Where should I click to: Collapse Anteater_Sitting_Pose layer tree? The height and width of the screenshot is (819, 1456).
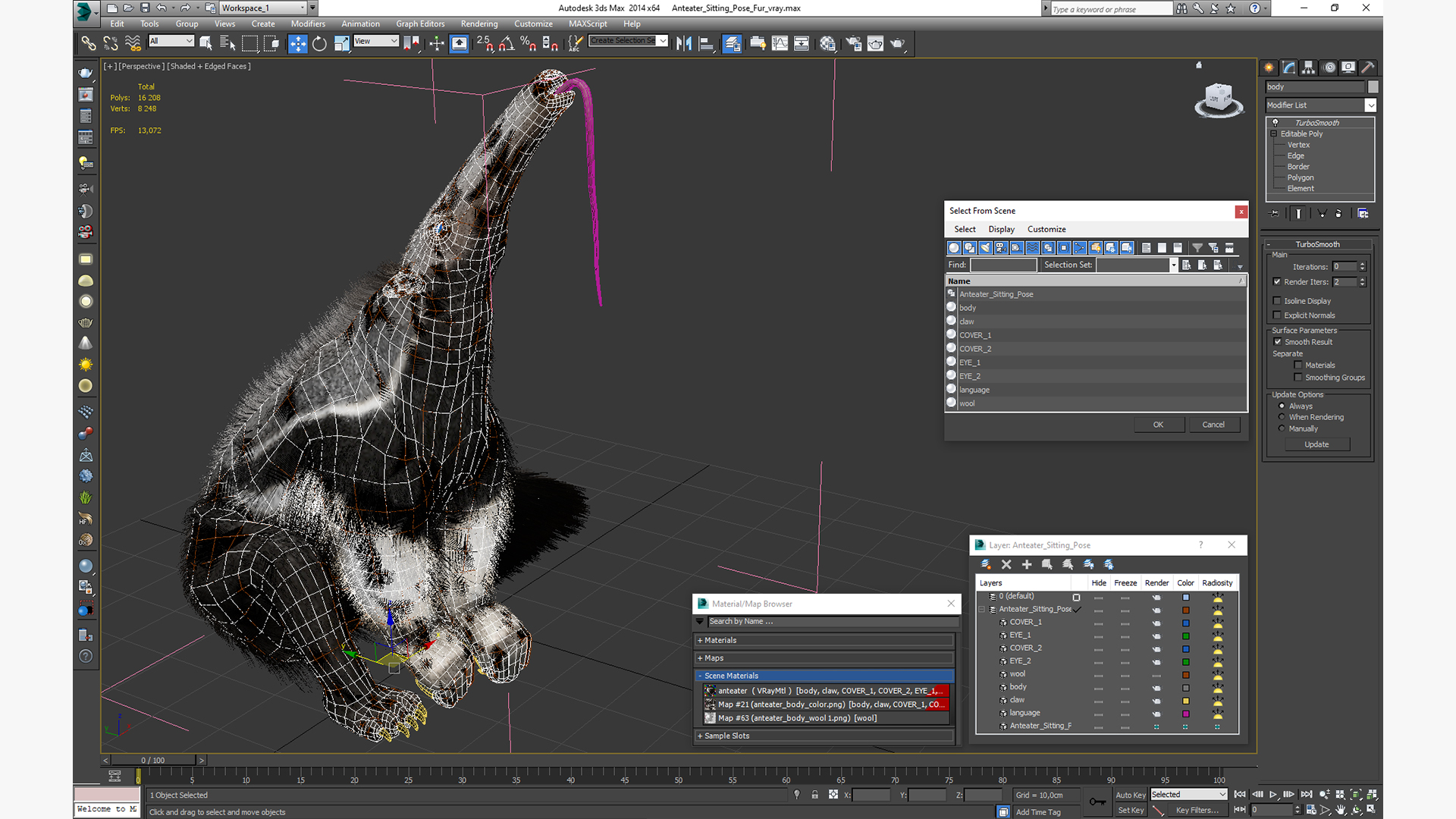(x=983, y=609)
